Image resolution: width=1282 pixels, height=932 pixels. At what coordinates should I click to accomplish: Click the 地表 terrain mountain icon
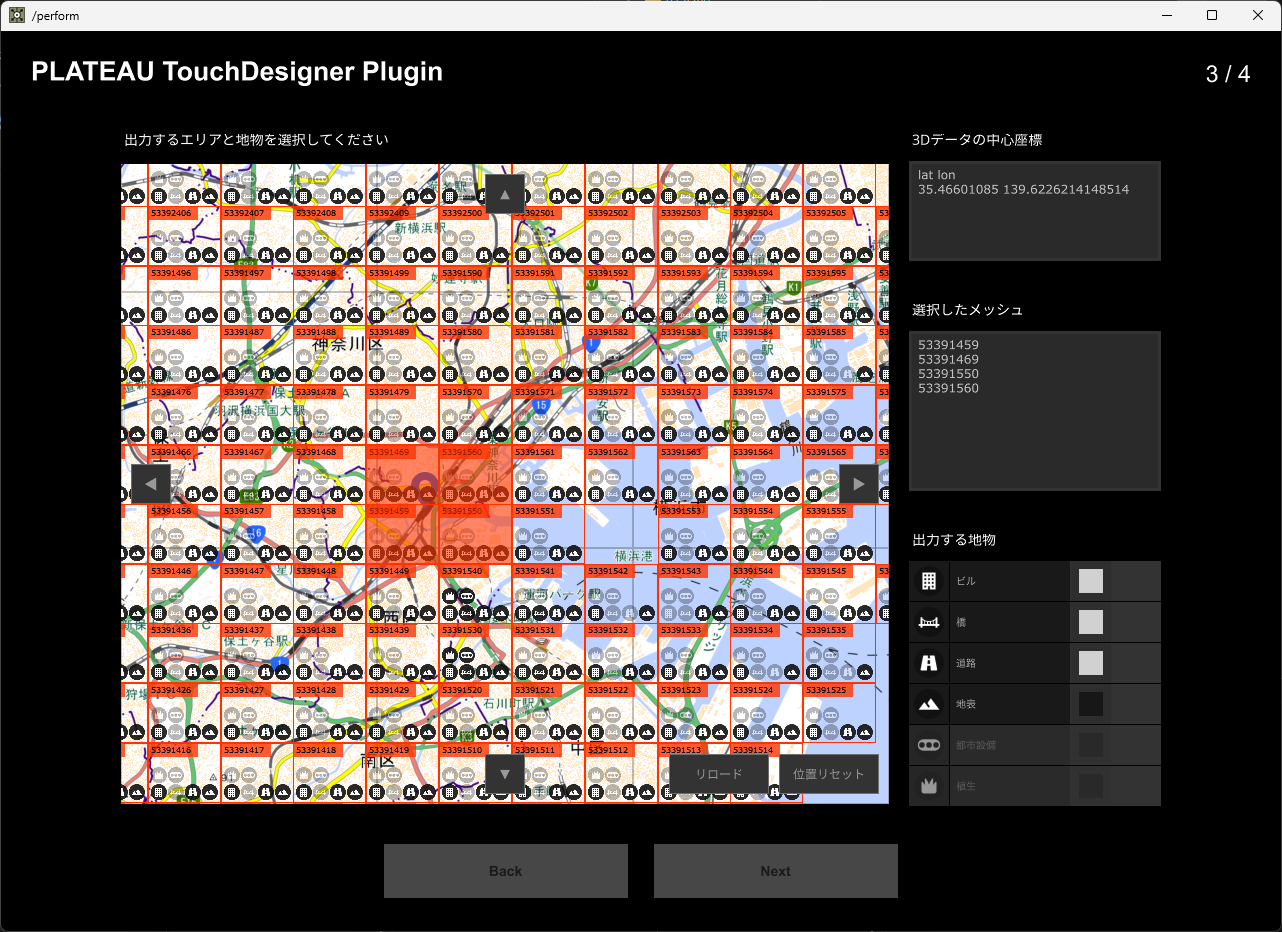coord(928,703)
